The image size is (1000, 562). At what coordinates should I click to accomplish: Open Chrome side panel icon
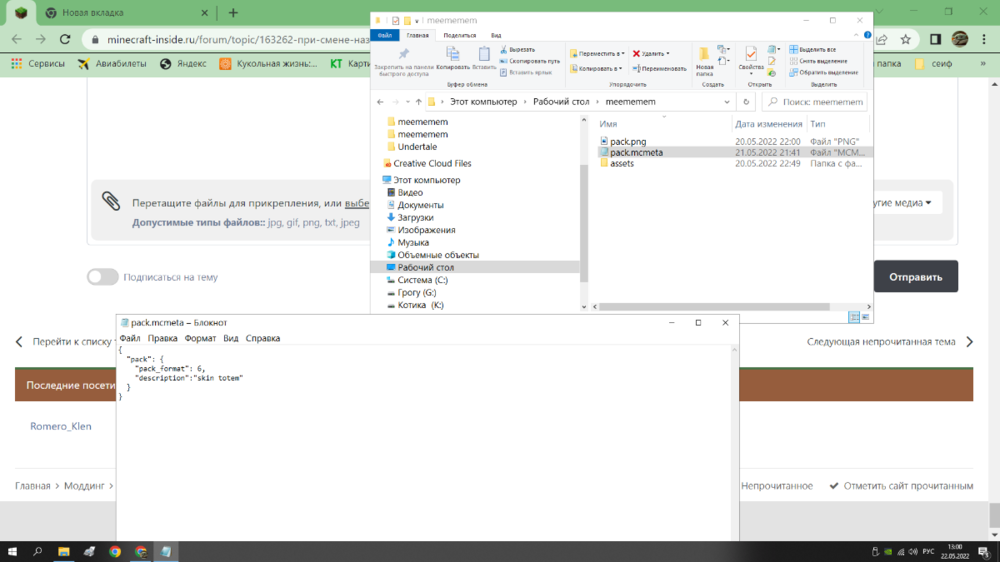pyautogui.click(x=935, y=40)
